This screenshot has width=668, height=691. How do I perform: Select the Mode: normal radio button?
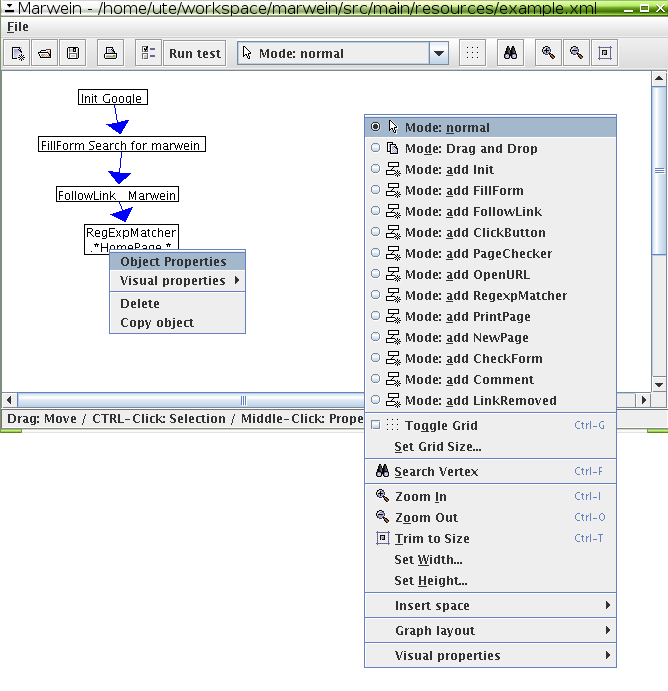[375, 127]
